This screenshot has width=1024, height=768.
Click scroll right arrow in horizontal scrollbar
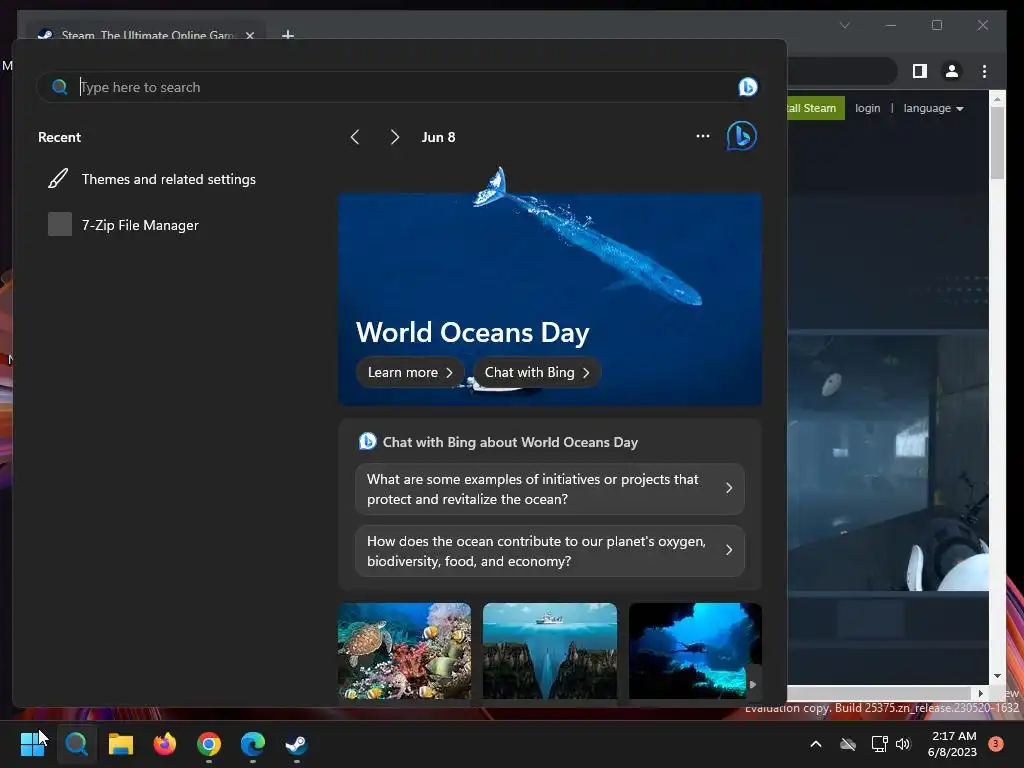(x=980, y=693)
